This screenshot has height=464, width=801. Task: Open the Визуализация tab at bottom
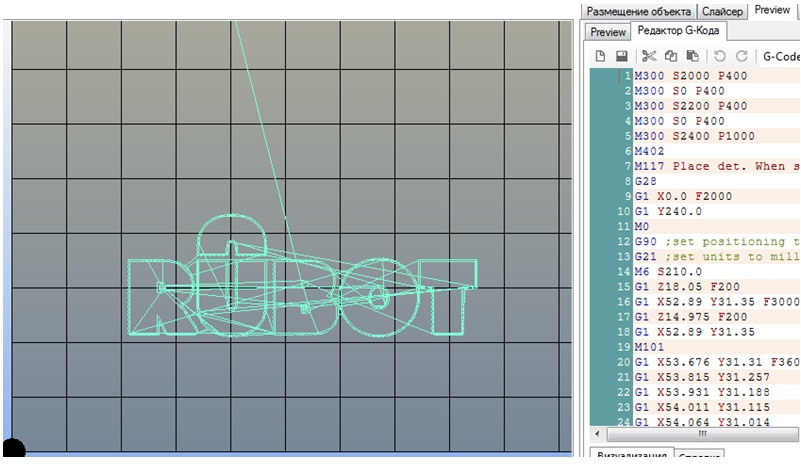click(632, 456)
